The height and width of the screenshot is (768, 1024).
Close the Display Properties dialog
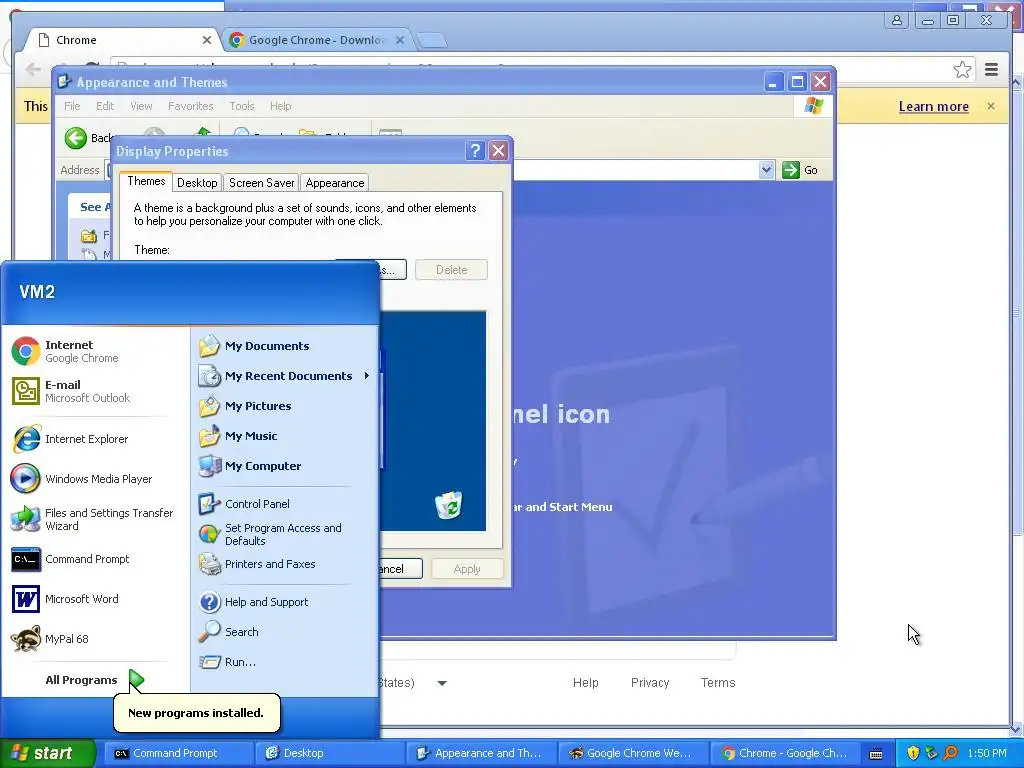[x=498, y=151]
